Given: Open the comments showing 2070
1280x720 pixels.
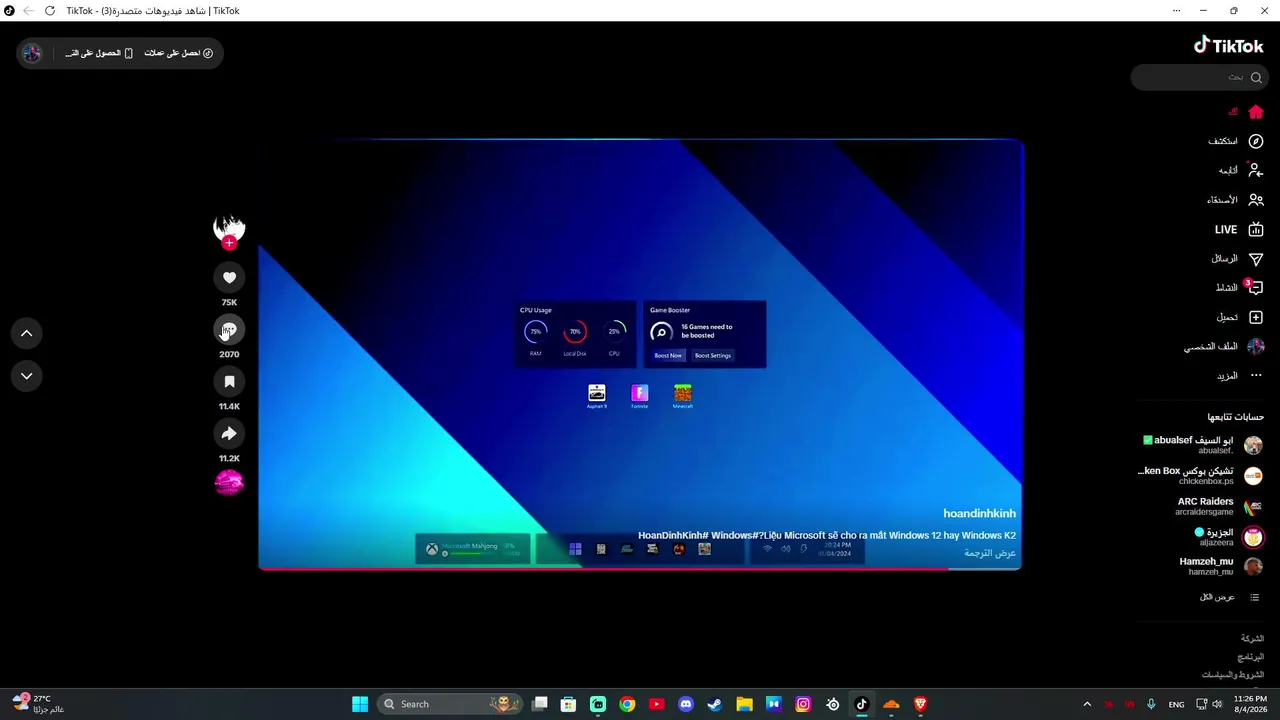Looking at the screenshot, I should tap(229, 330).
